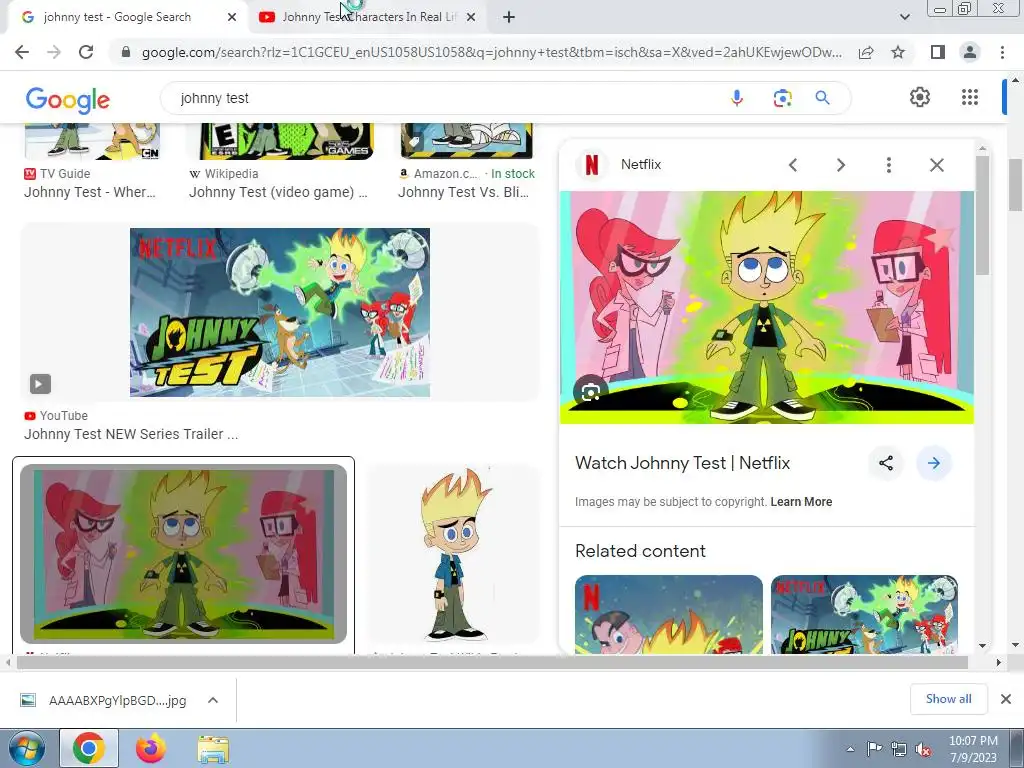Search by image with Lens icon
This screenshot has width=1024, height=768.
(x=782, y=98)
